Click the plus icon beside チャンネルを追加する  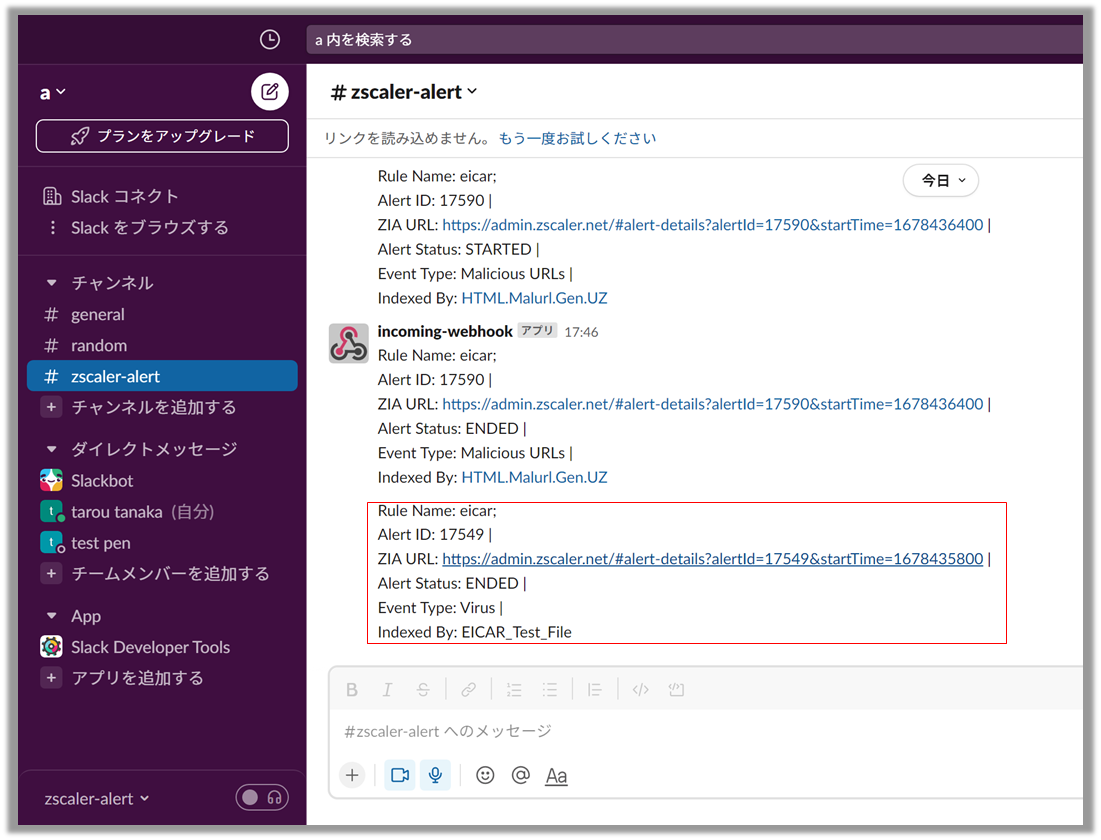(x=51, y=407)
